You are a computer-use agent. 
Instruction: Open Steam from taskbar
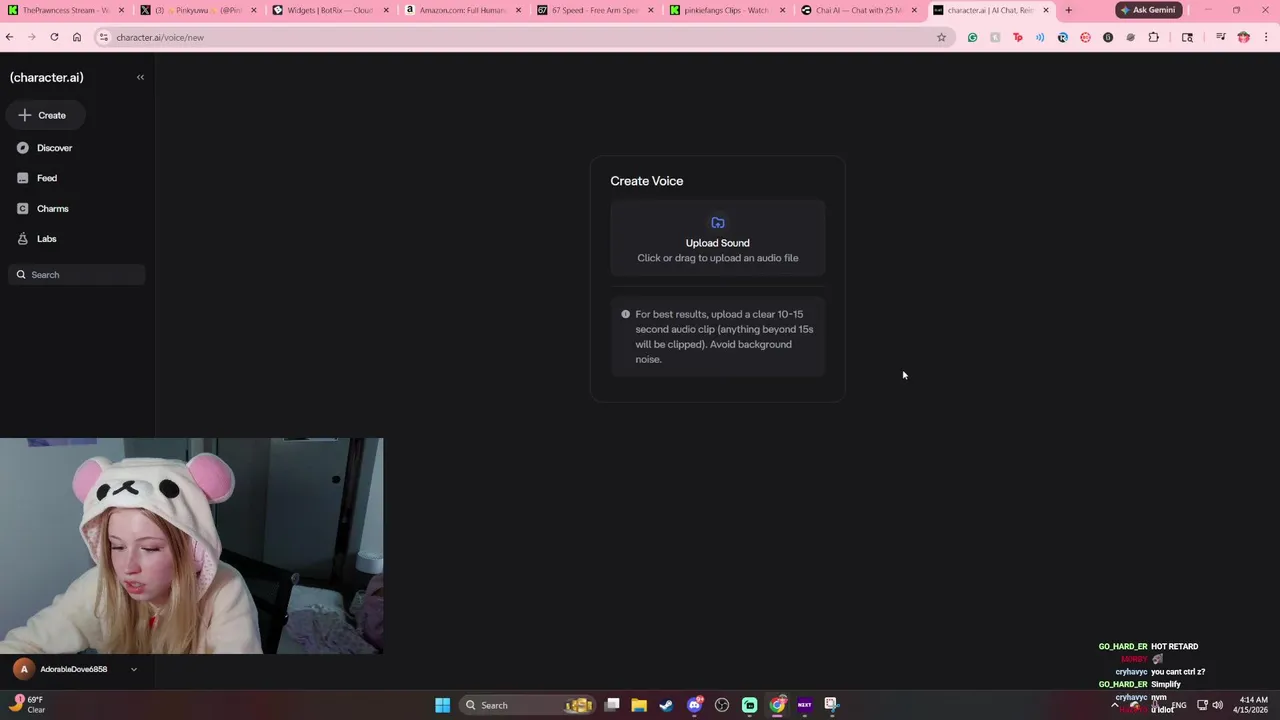pos(666,705)
